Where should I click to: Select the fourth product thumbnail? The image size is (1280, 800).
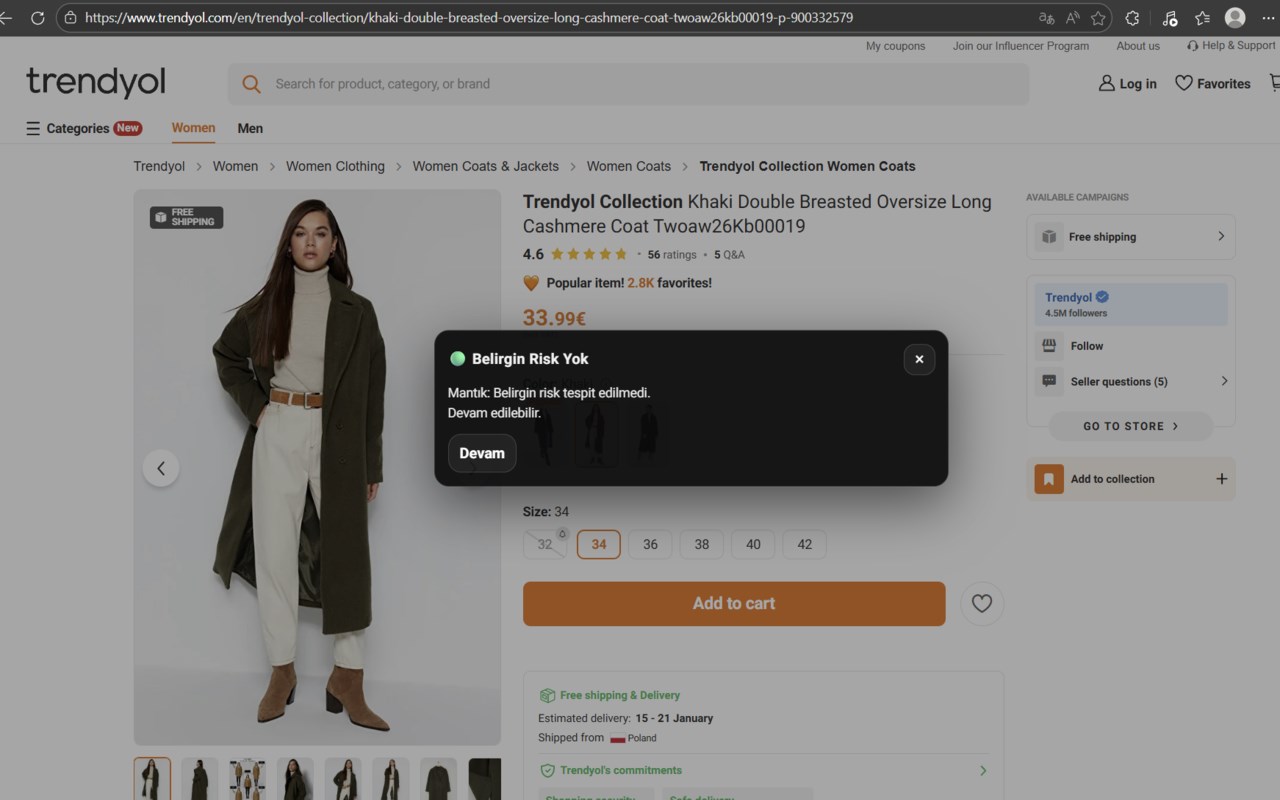(295, 779)
